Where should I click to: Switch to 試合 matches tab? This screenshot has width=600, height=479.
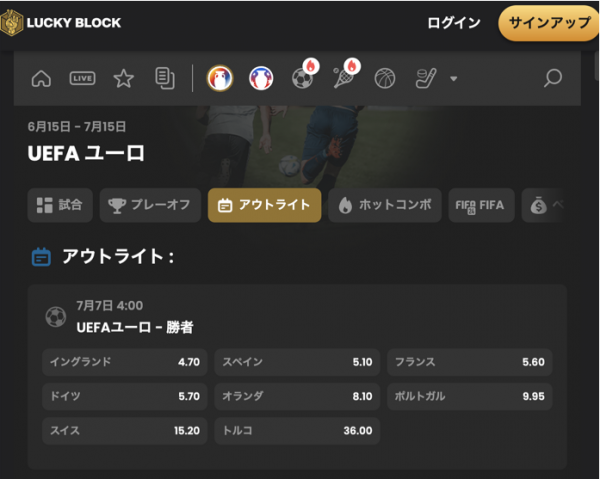(60, 205)
